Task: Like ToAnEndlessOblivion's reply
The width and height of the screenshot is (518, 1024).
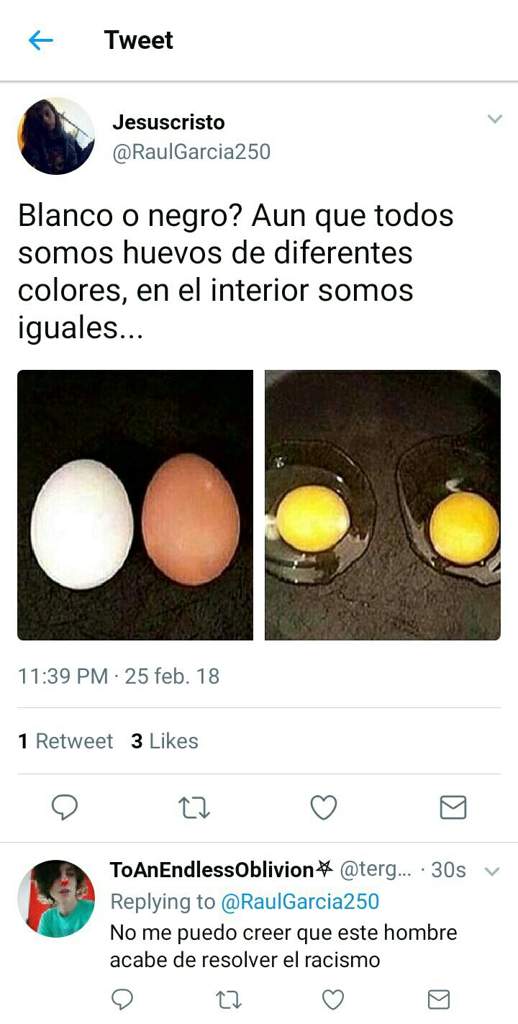Action: [334, 999]
